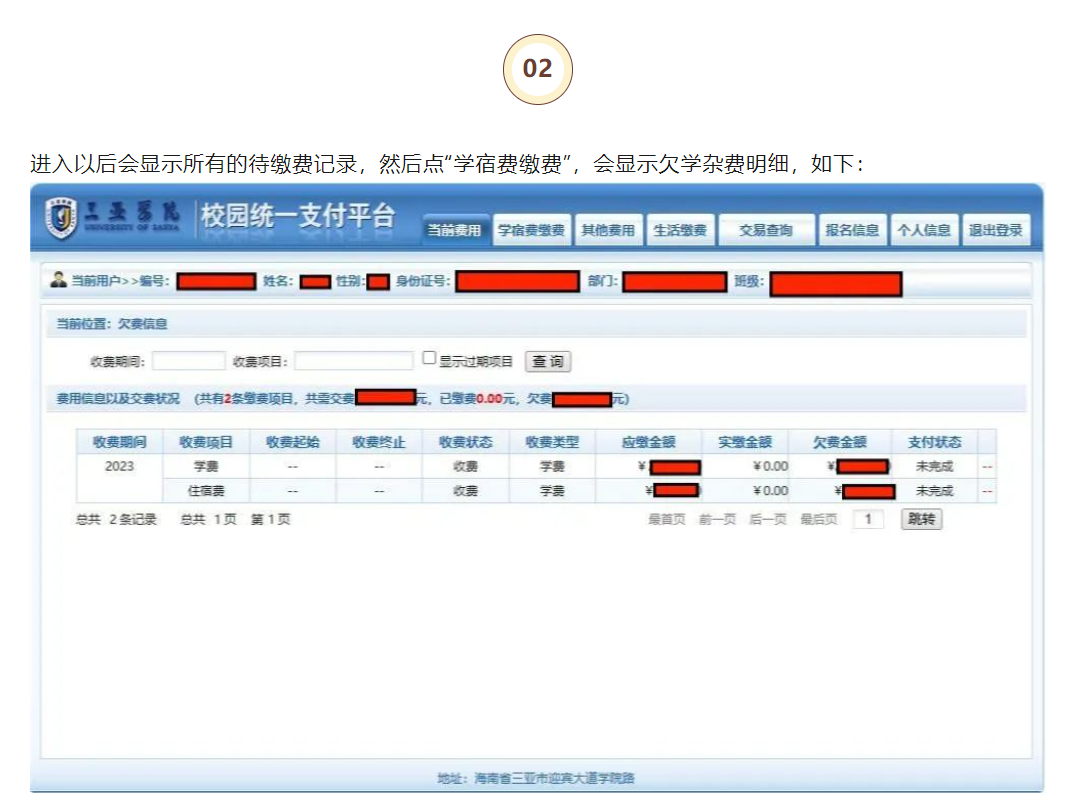Screen dimensions: 1070x809
Task: Select the 住宿费 row in the table
Action: point(205,491)
